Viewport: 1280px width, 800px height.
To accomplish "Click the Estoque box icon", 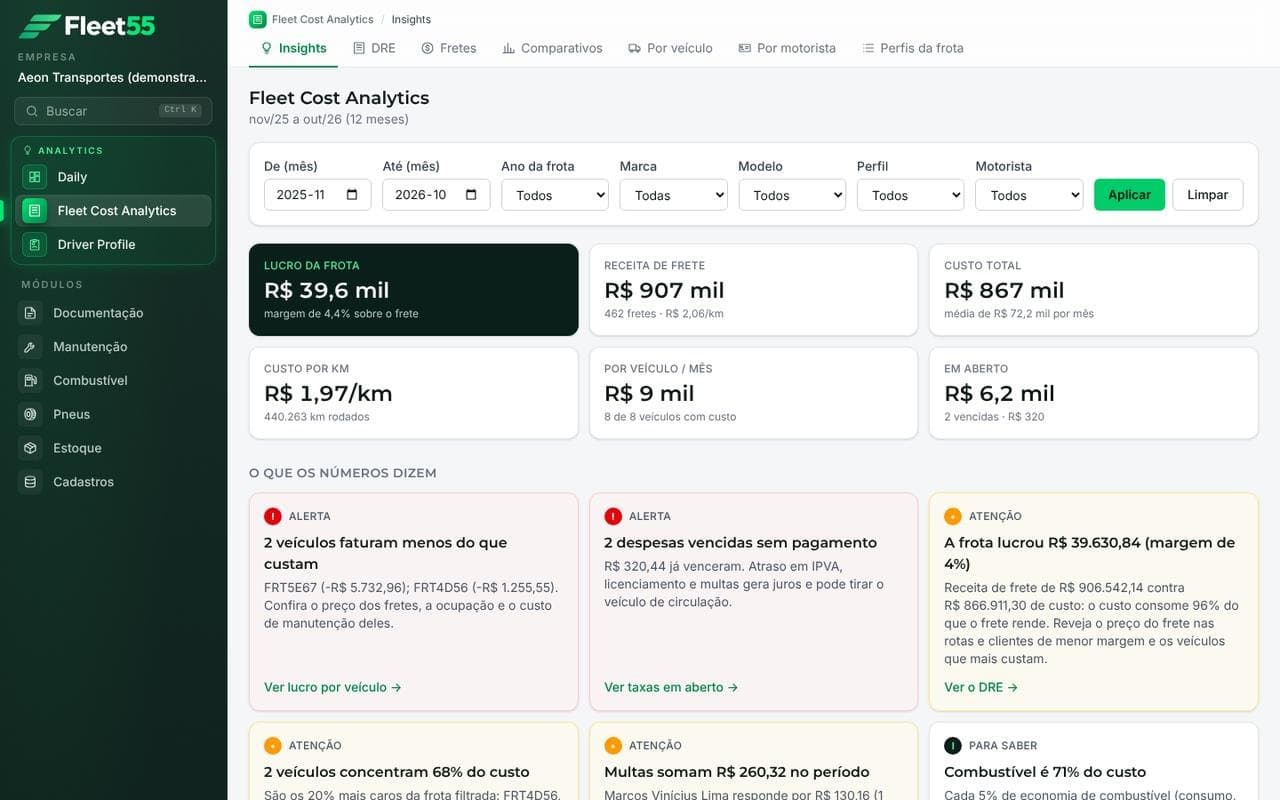I will (31, 448).
